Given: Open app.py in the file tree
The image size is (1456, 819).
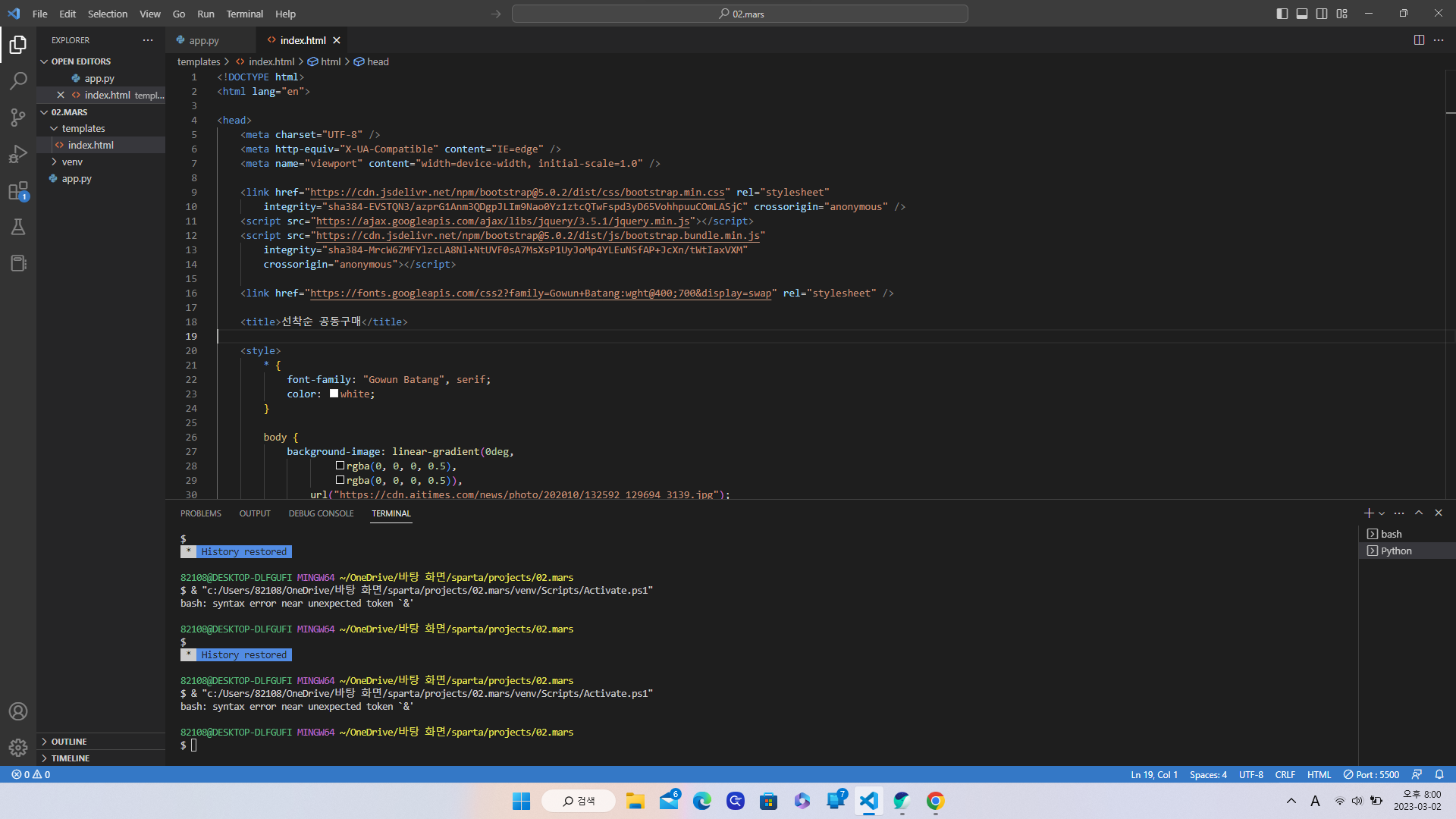Looking at the screenshot, I should [x=101, y=179].
